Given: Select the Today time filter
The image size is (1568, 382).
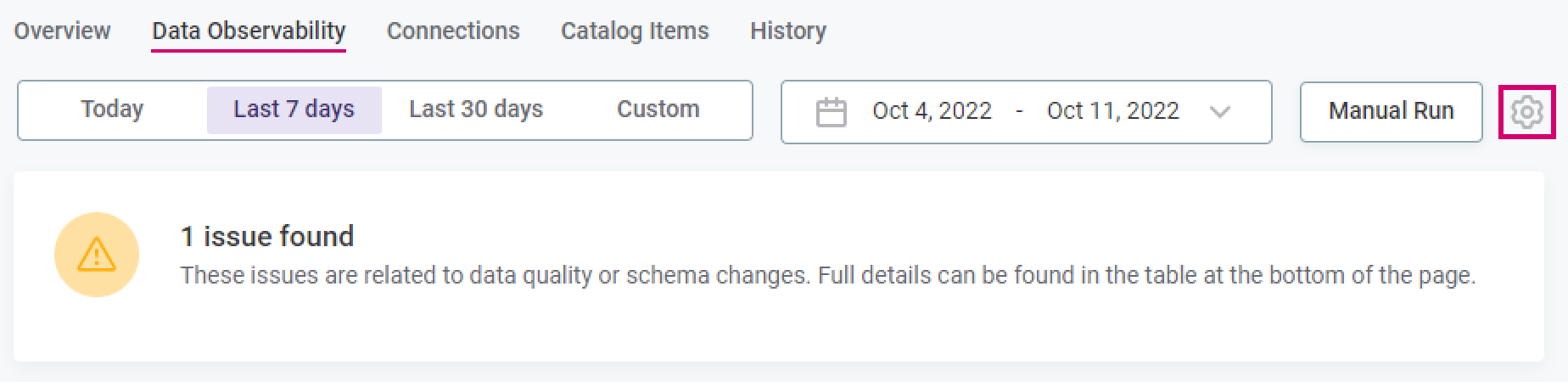Looking at the screenshot, I should 112,110.
